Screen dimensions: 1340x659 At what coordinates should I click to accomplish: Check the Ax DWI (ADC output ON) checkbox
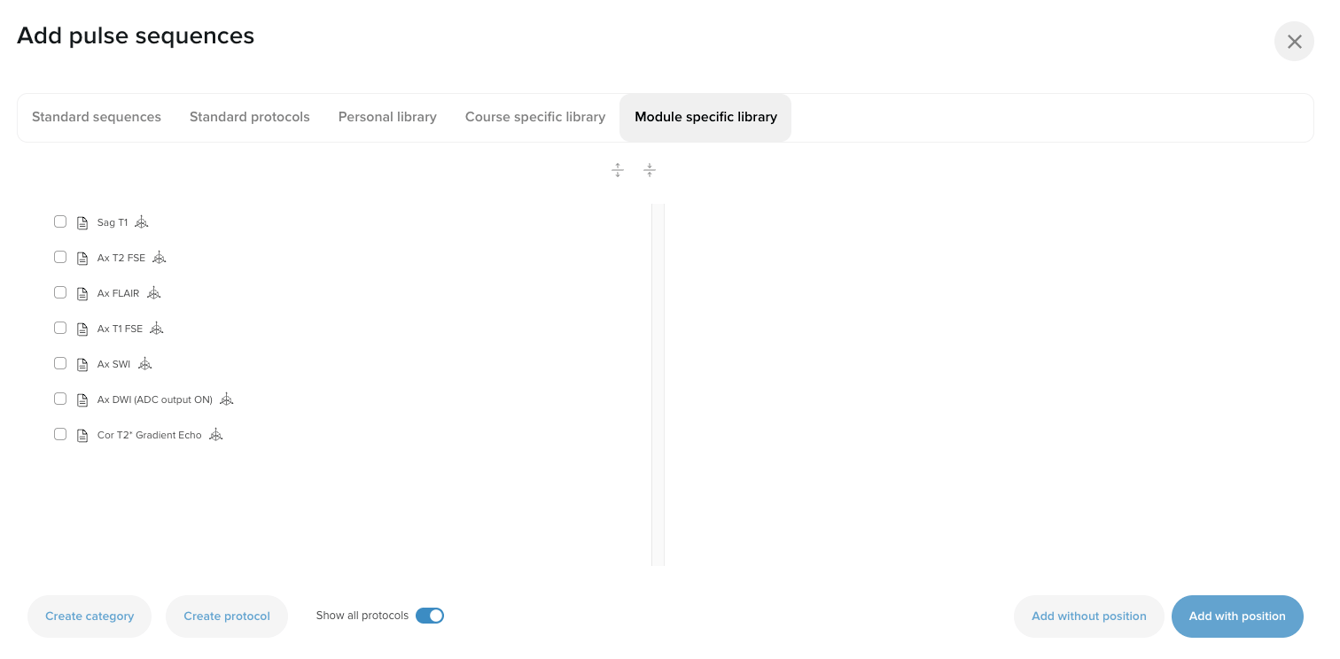(x=60, y=399)
